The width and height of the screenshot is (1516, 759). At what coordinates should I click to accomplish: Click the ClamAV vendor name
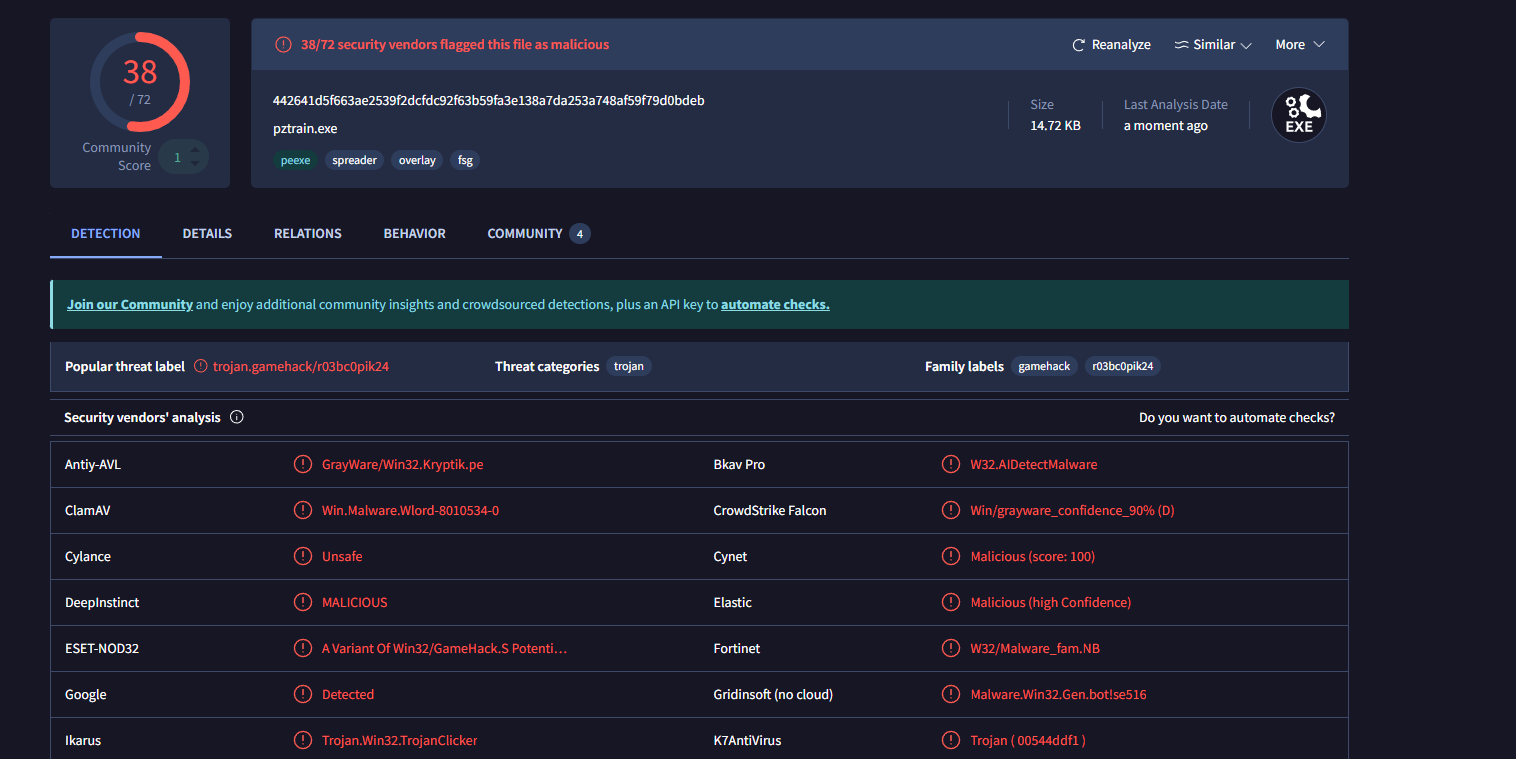point(88,511)
